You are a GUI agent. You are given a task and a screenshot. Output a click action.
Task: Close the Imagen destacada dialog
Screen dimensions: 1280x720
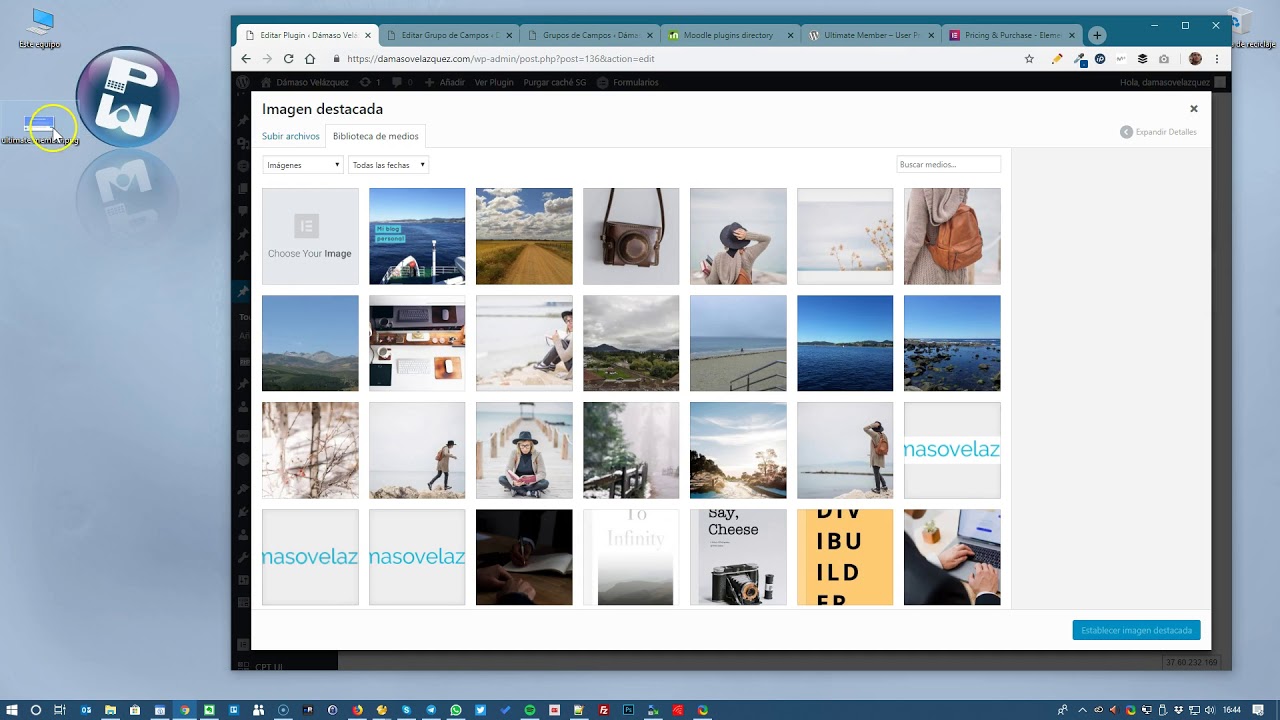1193,109
